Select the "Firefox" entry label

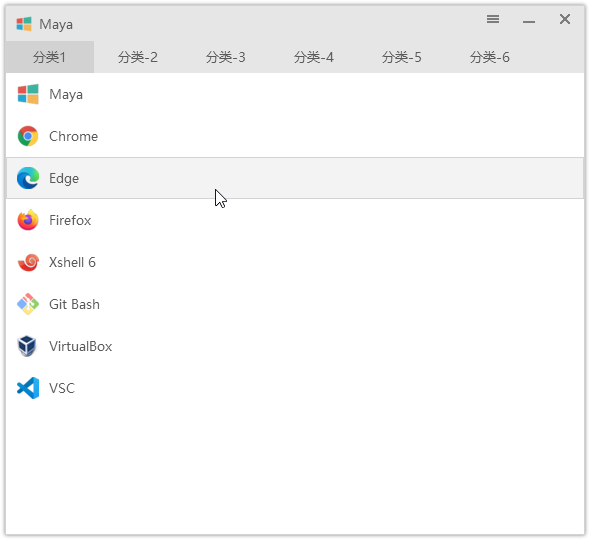[70, 220]
